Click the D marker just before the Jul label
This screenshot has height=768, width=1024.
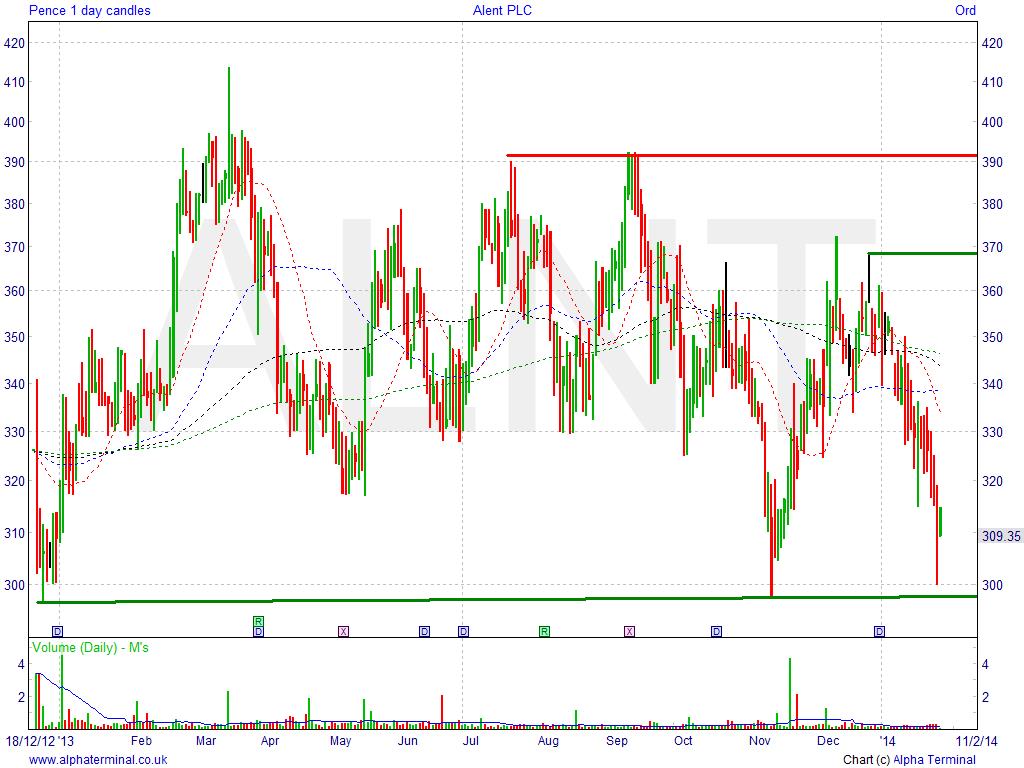point(463,632)
